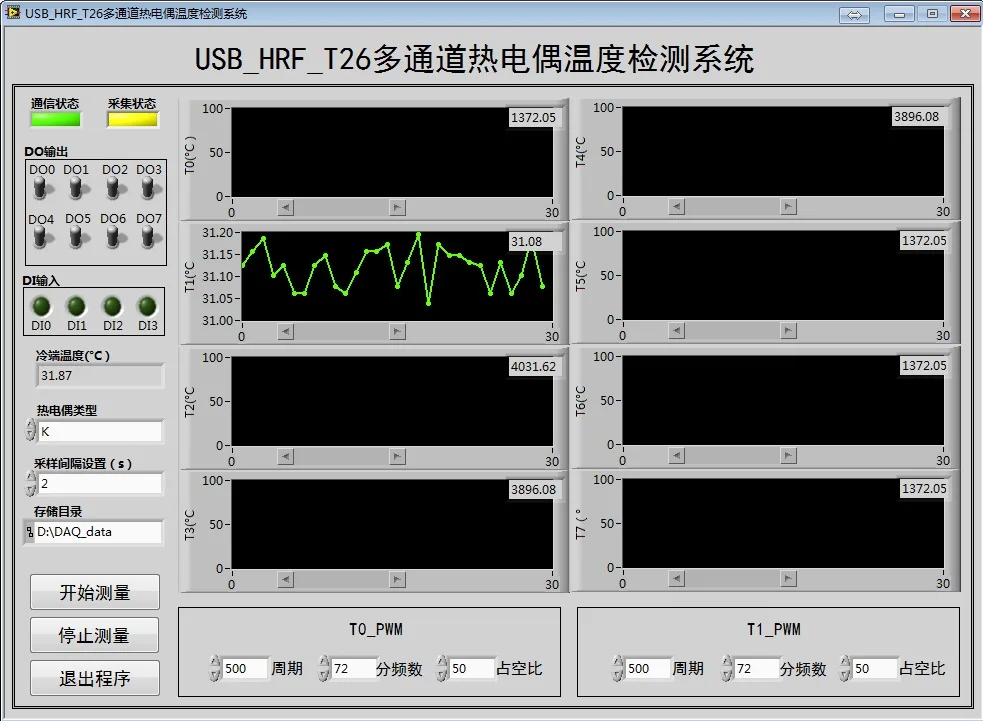983x721 pixels.
Task: Click the 冷端温度 value field 31.87
Action: 99,376
